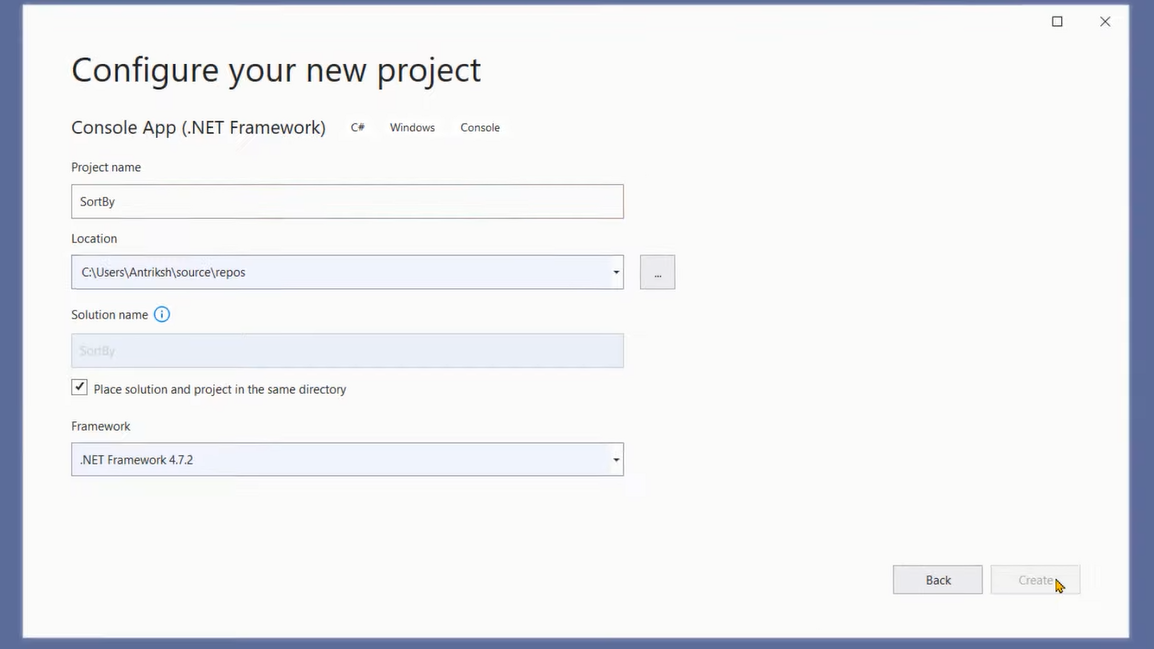Screen dimensions: 1154x649
Task: Click inside the Location path text box
Action: tap(340, 272)
